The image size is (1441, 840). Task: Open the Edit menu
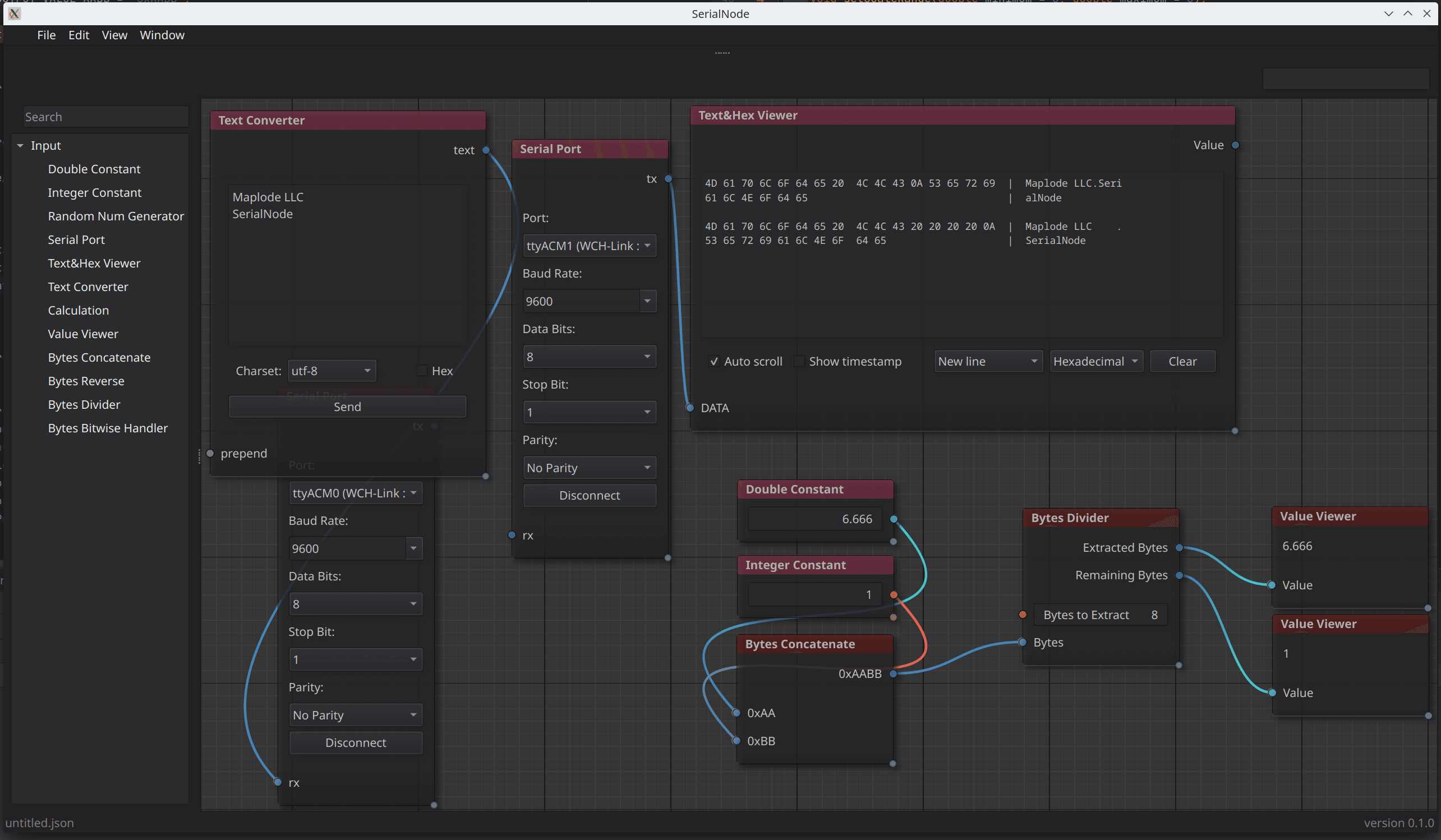[x=77, y=34]
